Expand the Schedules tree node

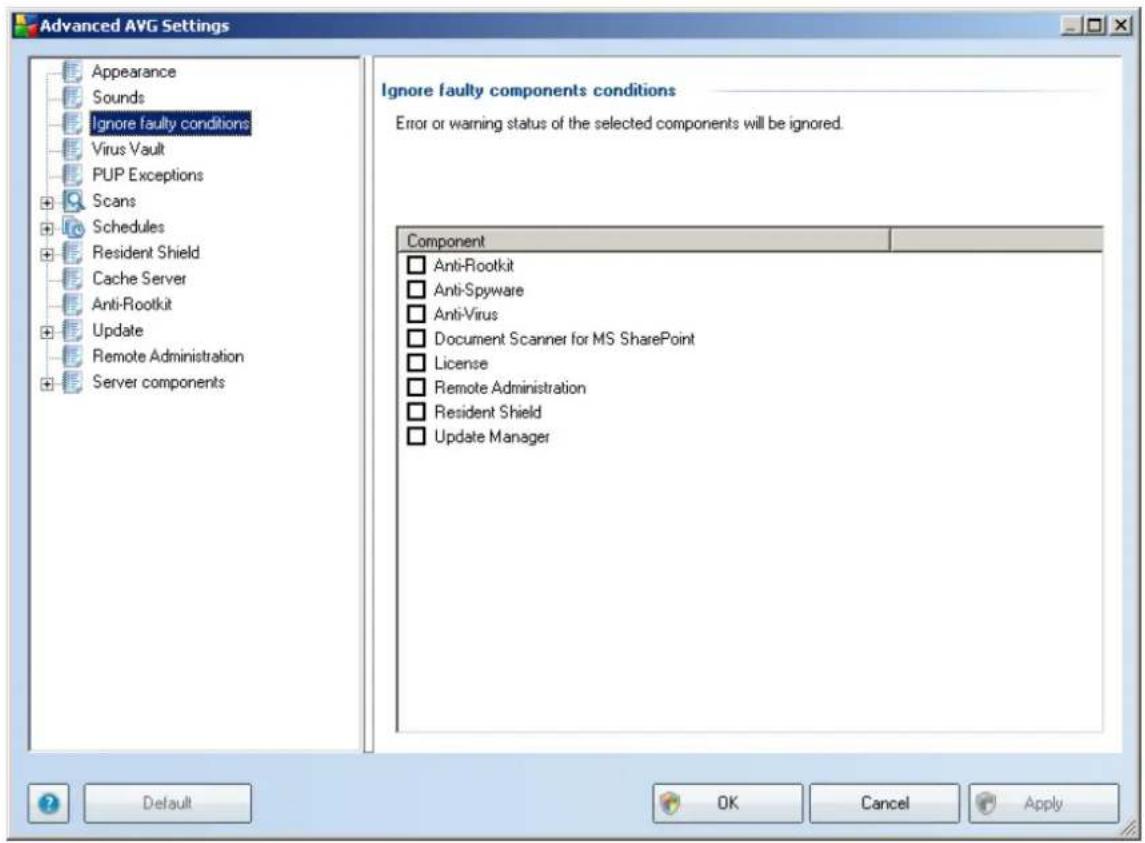(x=47, y=229)
